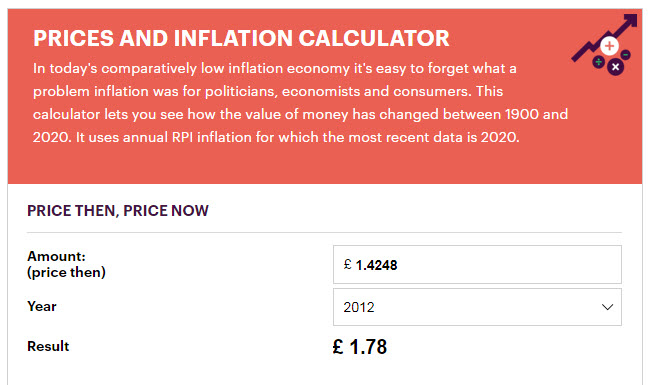
Task: Click the white plus circle icon
Action: (609, 46)
